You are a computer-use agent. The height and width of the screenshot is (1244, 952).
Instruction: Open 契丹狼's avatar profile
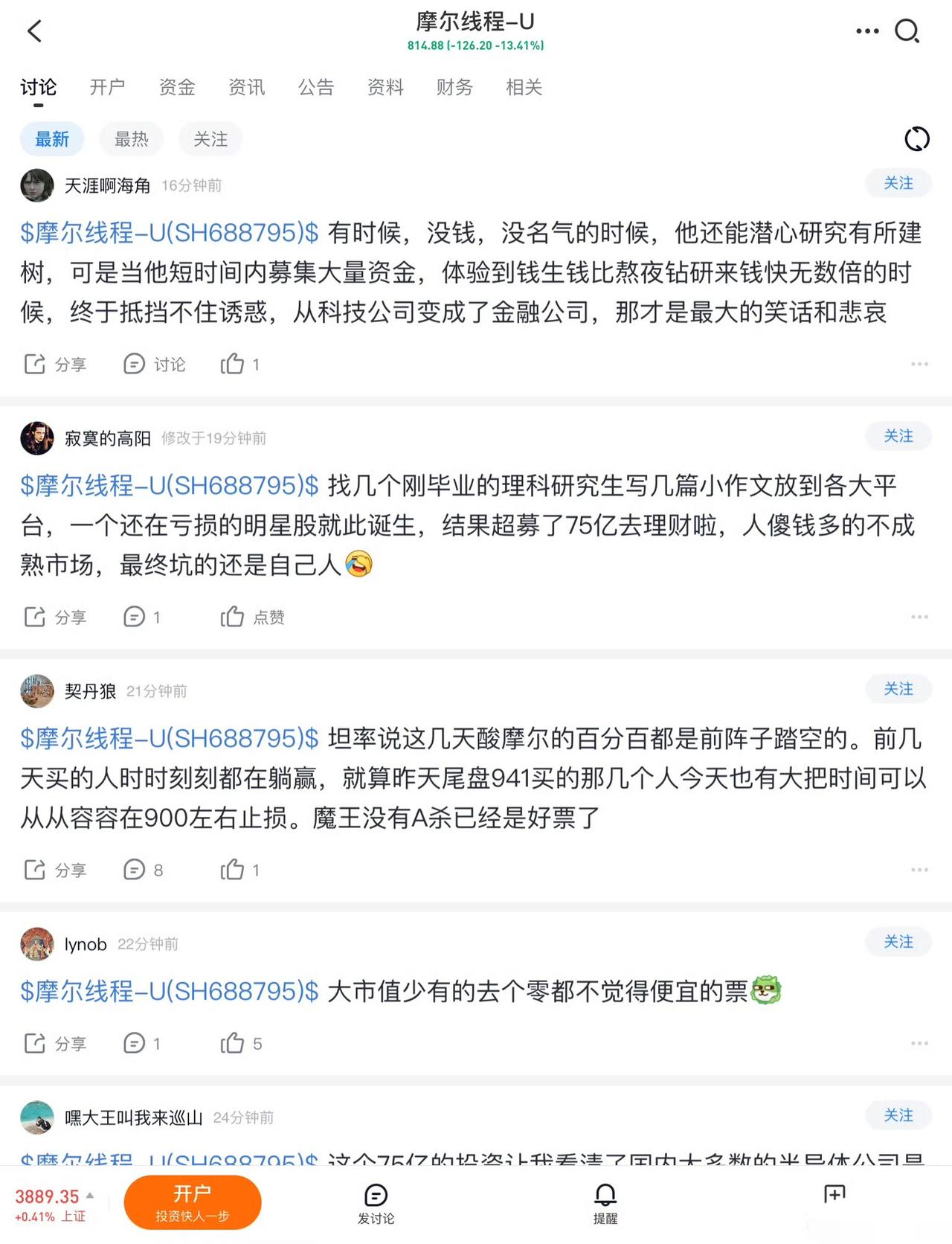click(37, 691)
